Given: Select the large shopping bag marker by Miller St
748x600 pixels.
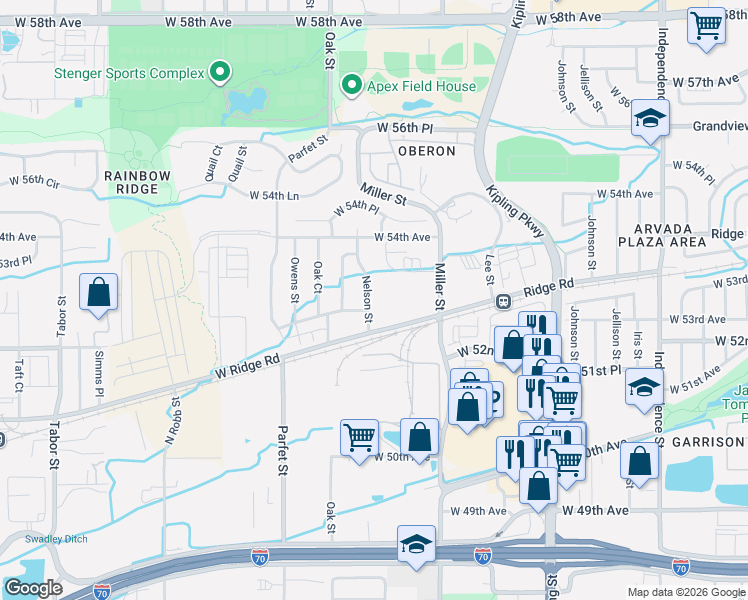Looking at the screenshot, I should click(x=468, y=409).
